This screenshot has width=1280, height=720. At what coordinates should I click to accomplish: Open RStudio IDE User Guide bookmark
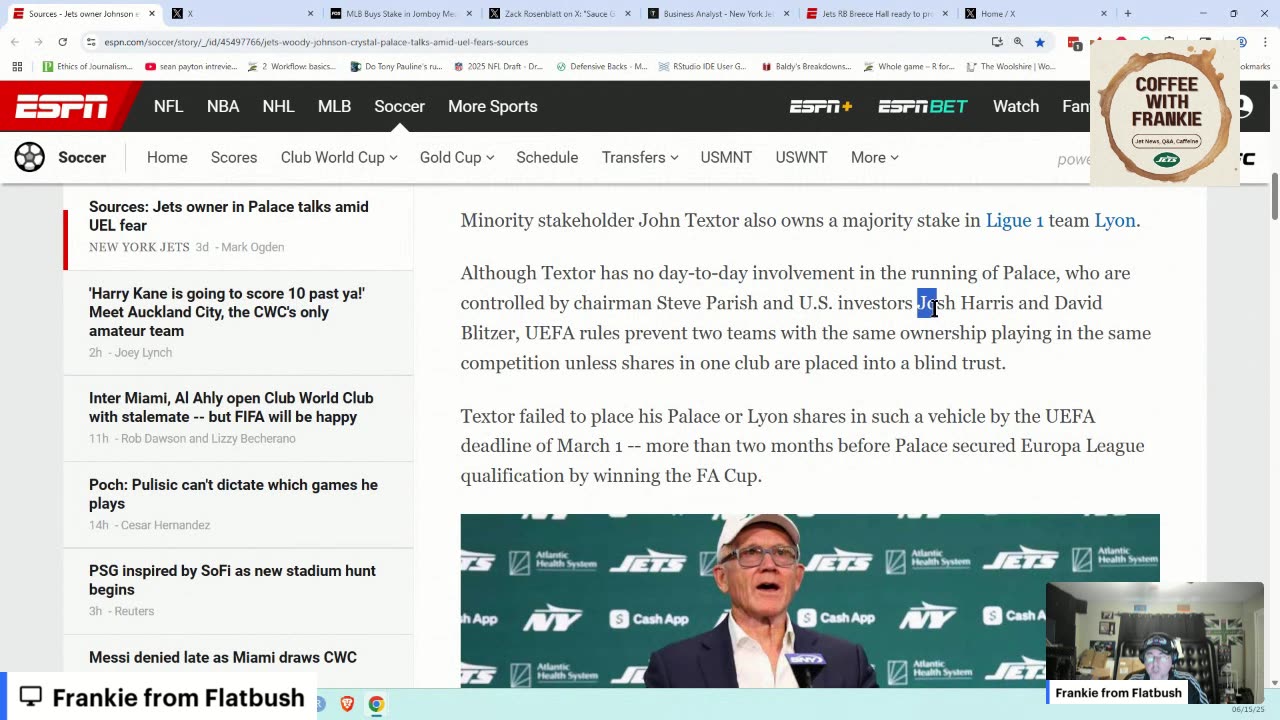(x=702, y=66)
